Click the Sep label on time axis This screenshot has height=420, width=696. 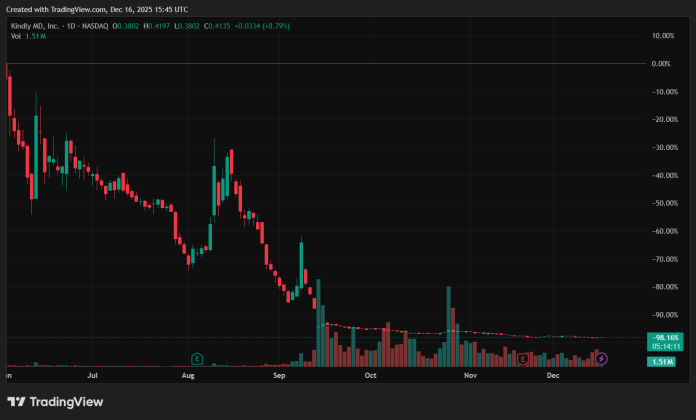[x=279, y=377]
